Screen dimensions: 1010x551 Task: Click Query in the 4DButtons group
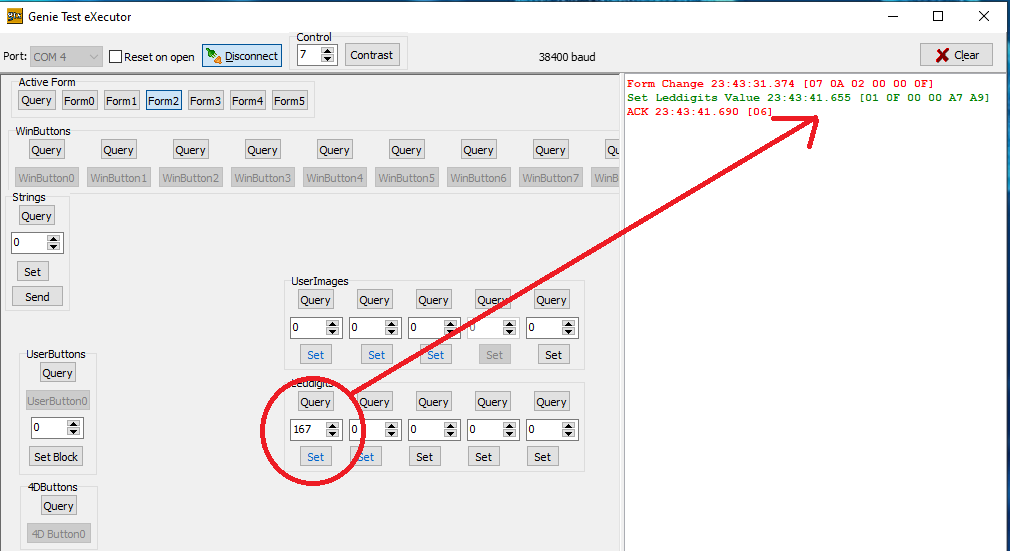pyautogui.click(x=58, y=506)
